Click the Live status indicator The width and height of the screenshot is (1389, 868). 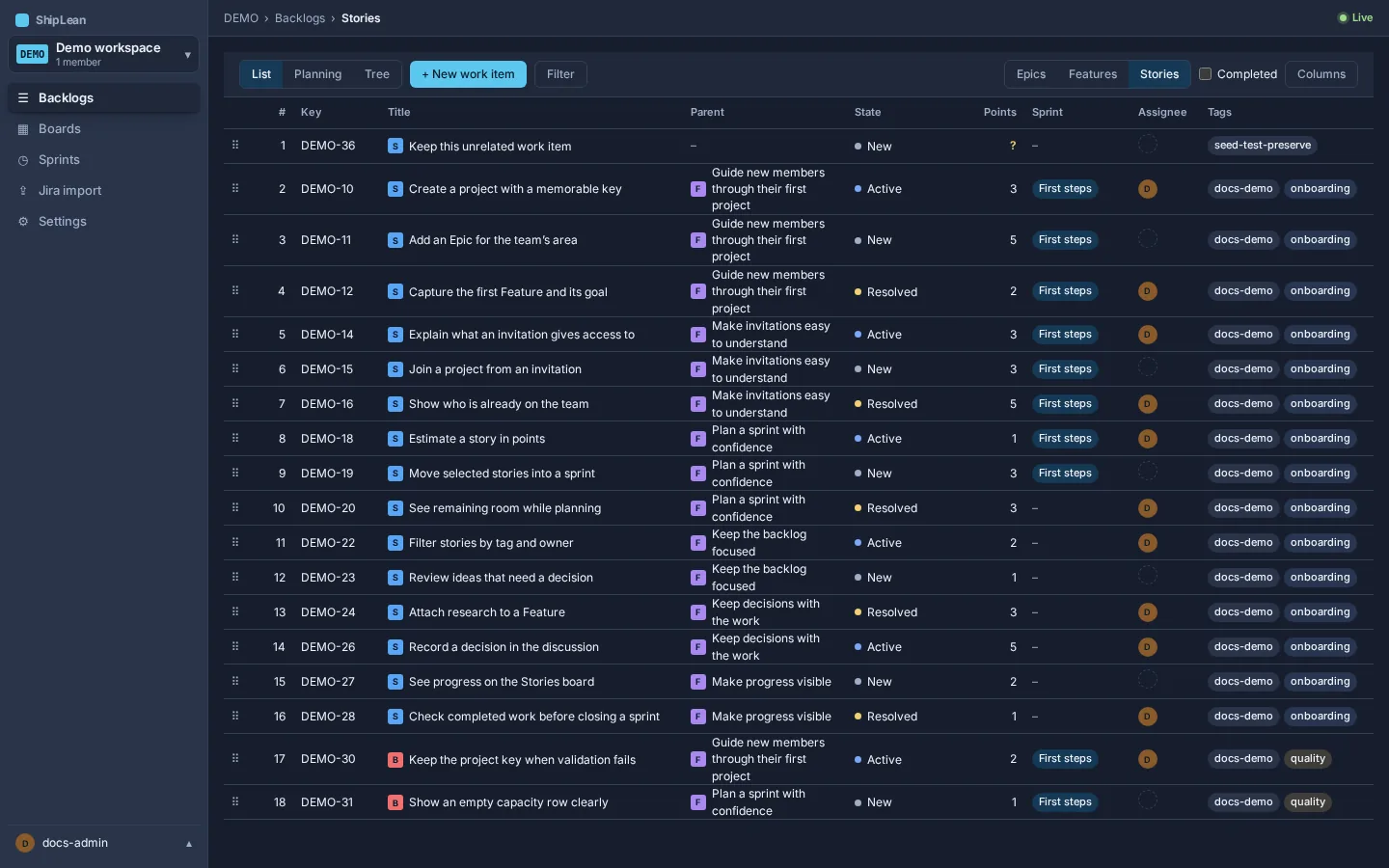click(x=1355, y=17)
